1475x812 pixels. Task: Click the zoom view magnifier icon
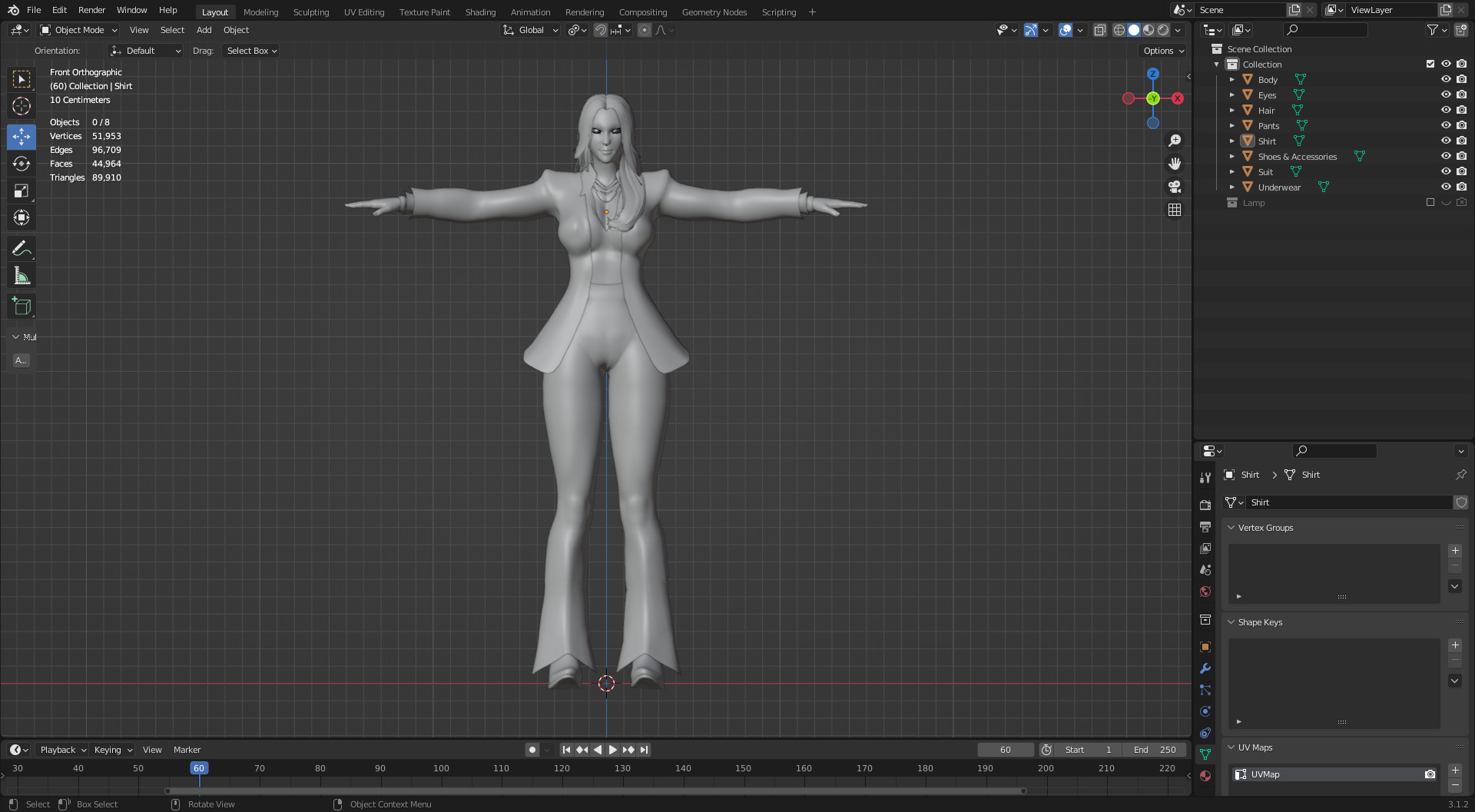[1175, 141]
